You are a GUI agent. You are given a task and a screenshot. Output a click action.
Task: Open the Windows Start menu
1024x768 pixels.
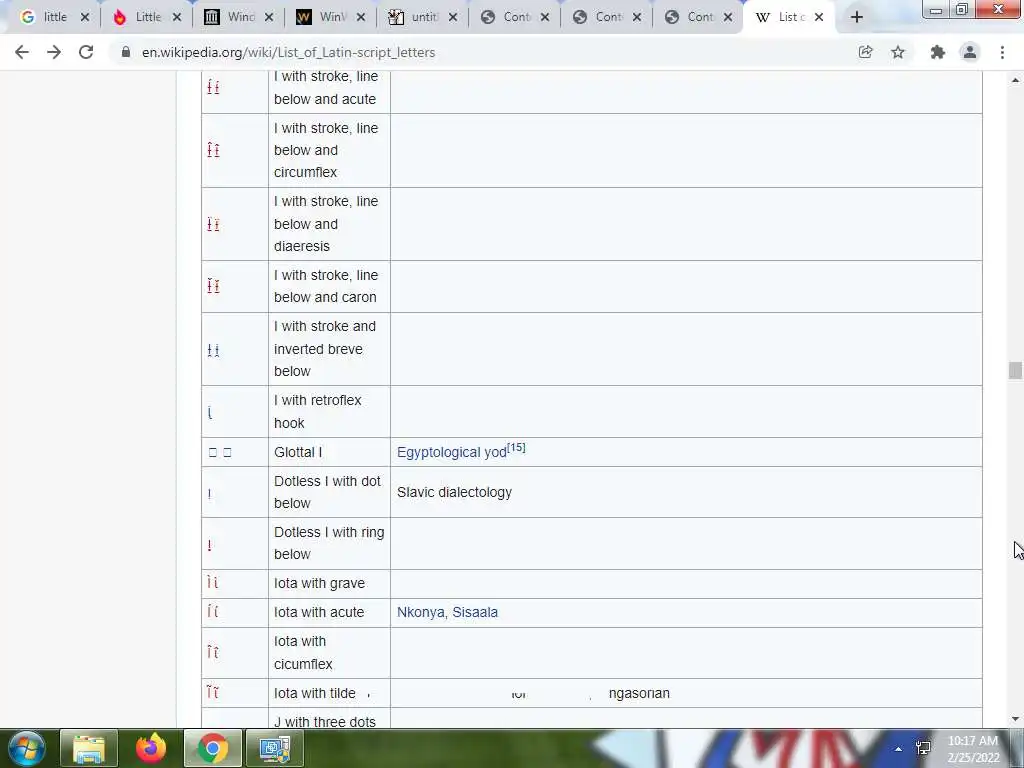(27, 748)
